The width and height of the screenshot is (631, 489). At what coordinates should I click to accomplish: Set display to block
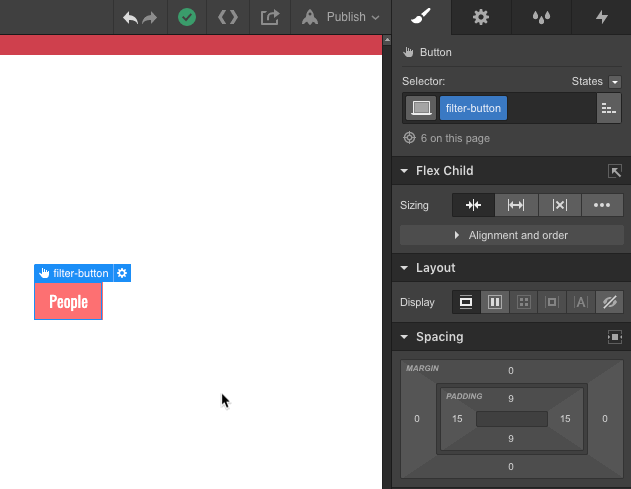[x=466, y=302]
